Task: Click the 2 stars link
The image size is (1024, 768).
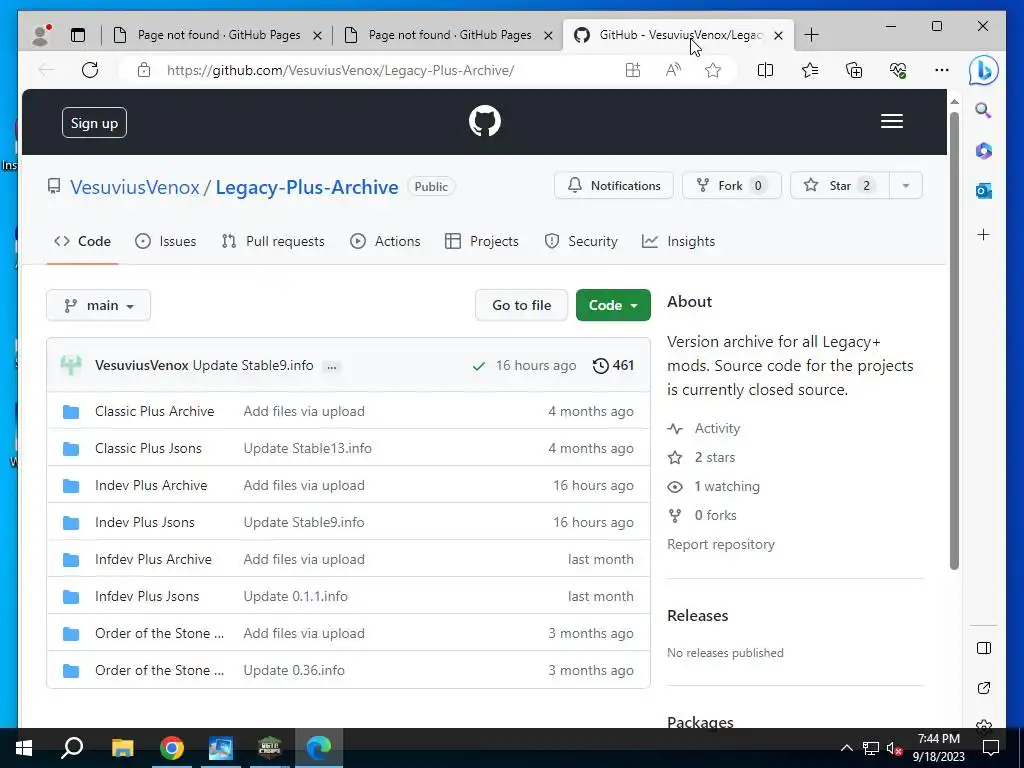Action: click(x=702, y=458)
